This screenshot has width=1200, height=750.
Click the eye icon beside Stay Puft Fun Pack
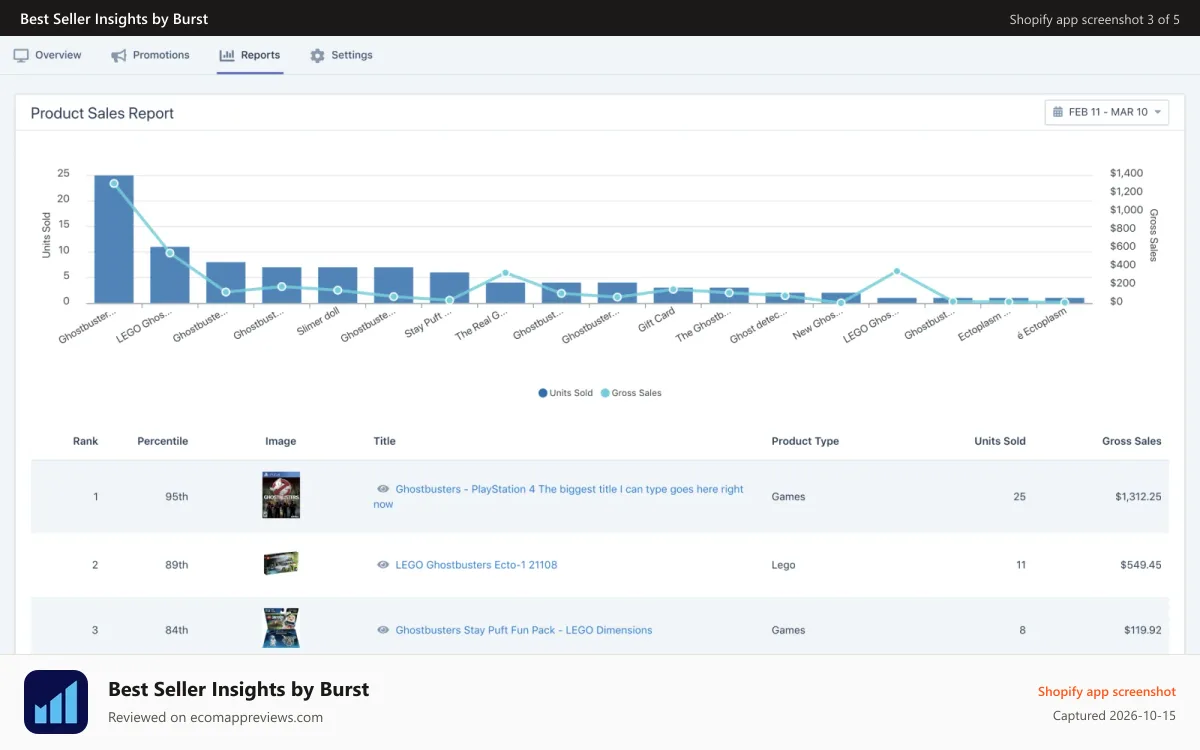pyautogui.click(x=383, y=630)
